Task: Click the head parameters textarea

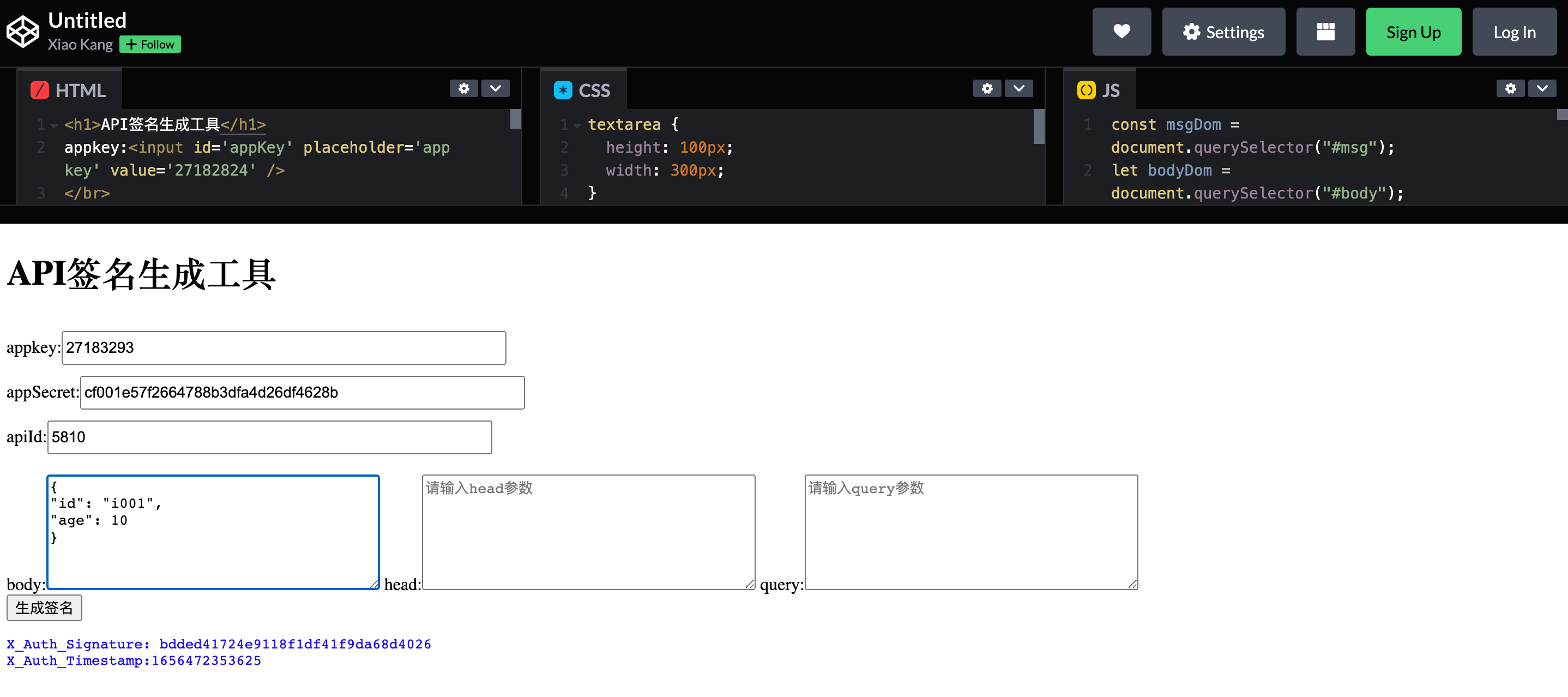Action: click(x=588, y=532)
